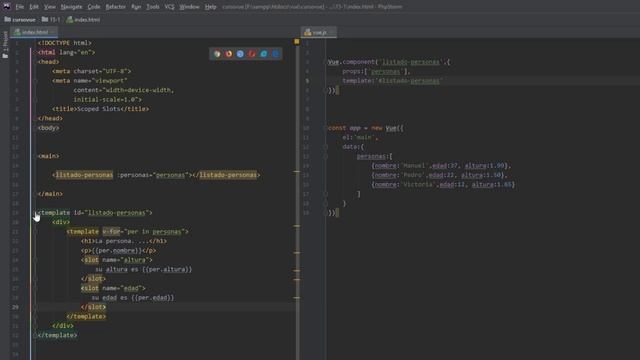This screenshot has width=640, height=360.
Task: Open page in Internet Explorer icon
Action: point(264,54)
